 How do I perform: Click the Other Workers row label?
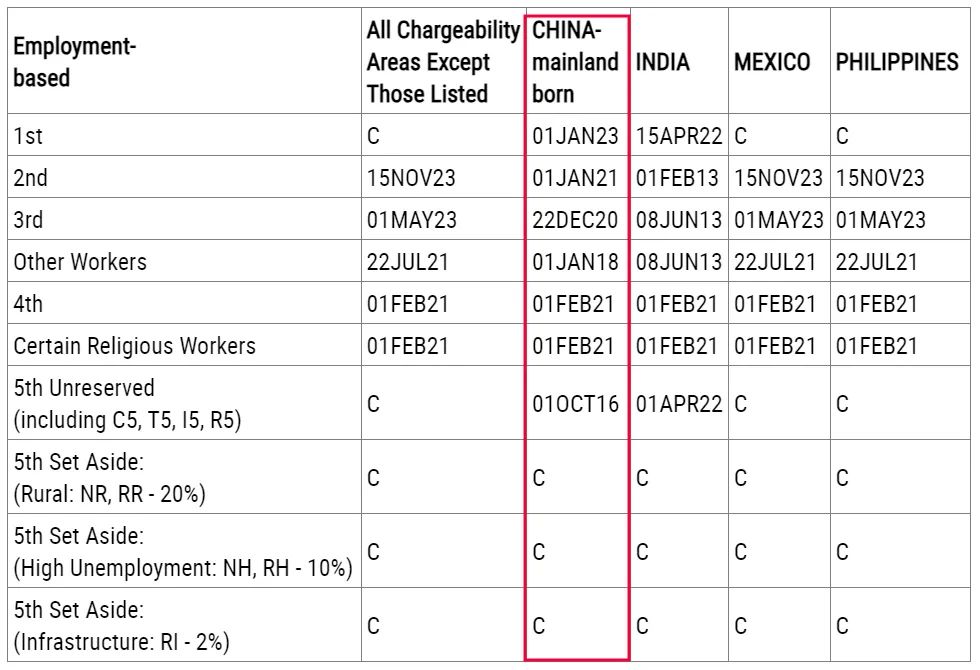pyautogui.click(x=80, y=262)
